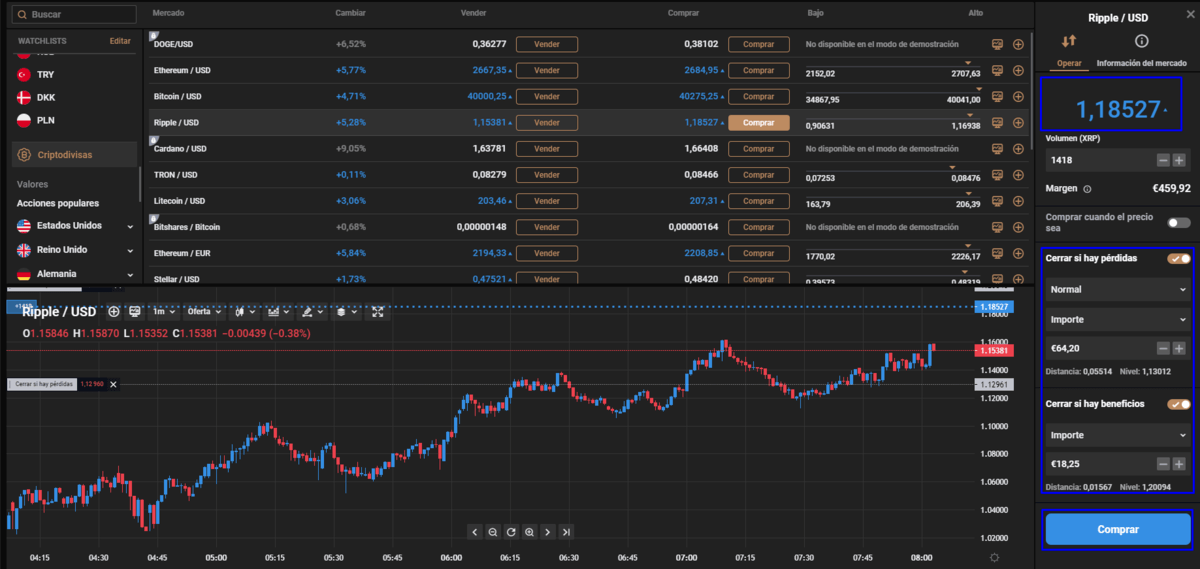Expand Estados Unidos stocks list
1200x569 pixels.
(x=130, y=226)
